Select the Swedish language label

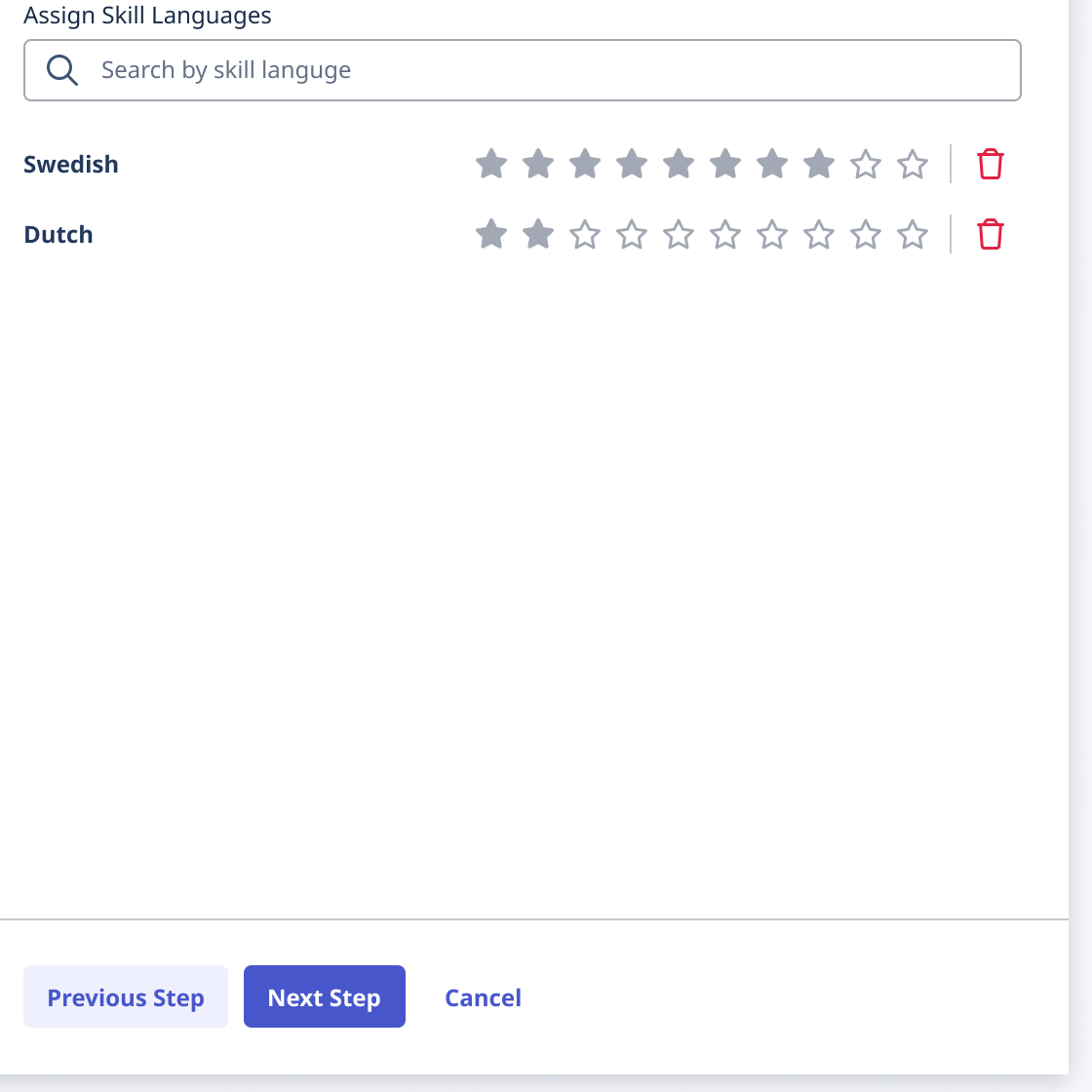[x=71, y=164]
